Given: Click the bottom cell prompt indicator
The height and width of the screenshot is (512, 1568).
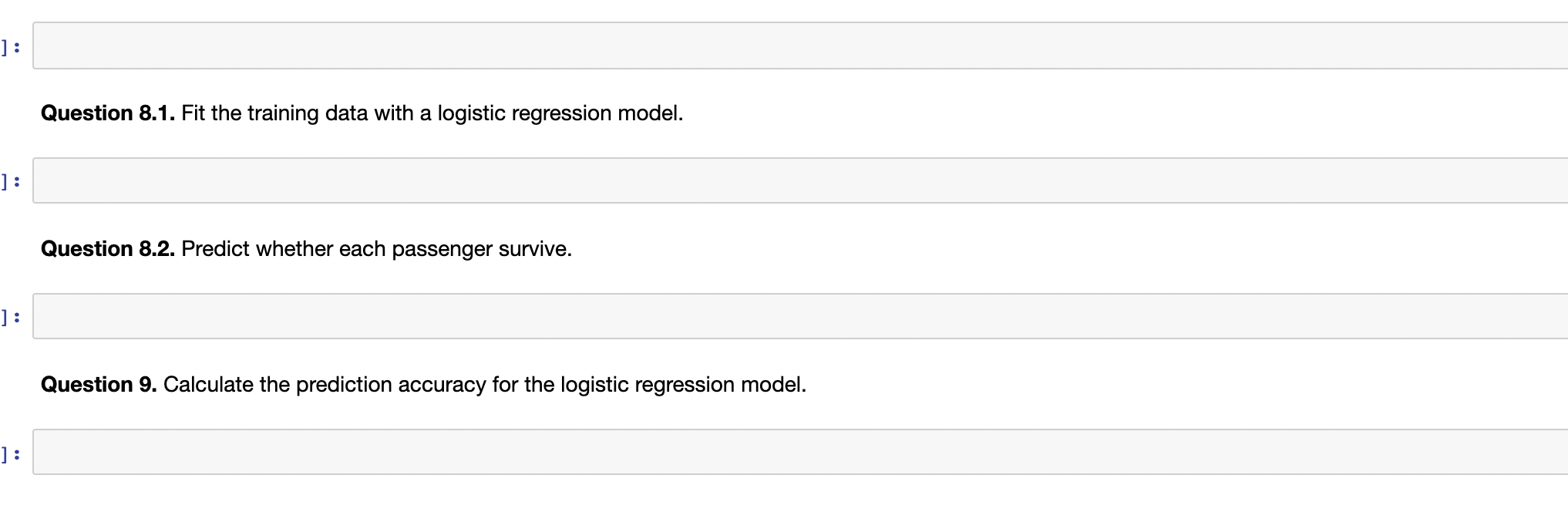Looking at the screenshot, I should click(10, 452).
